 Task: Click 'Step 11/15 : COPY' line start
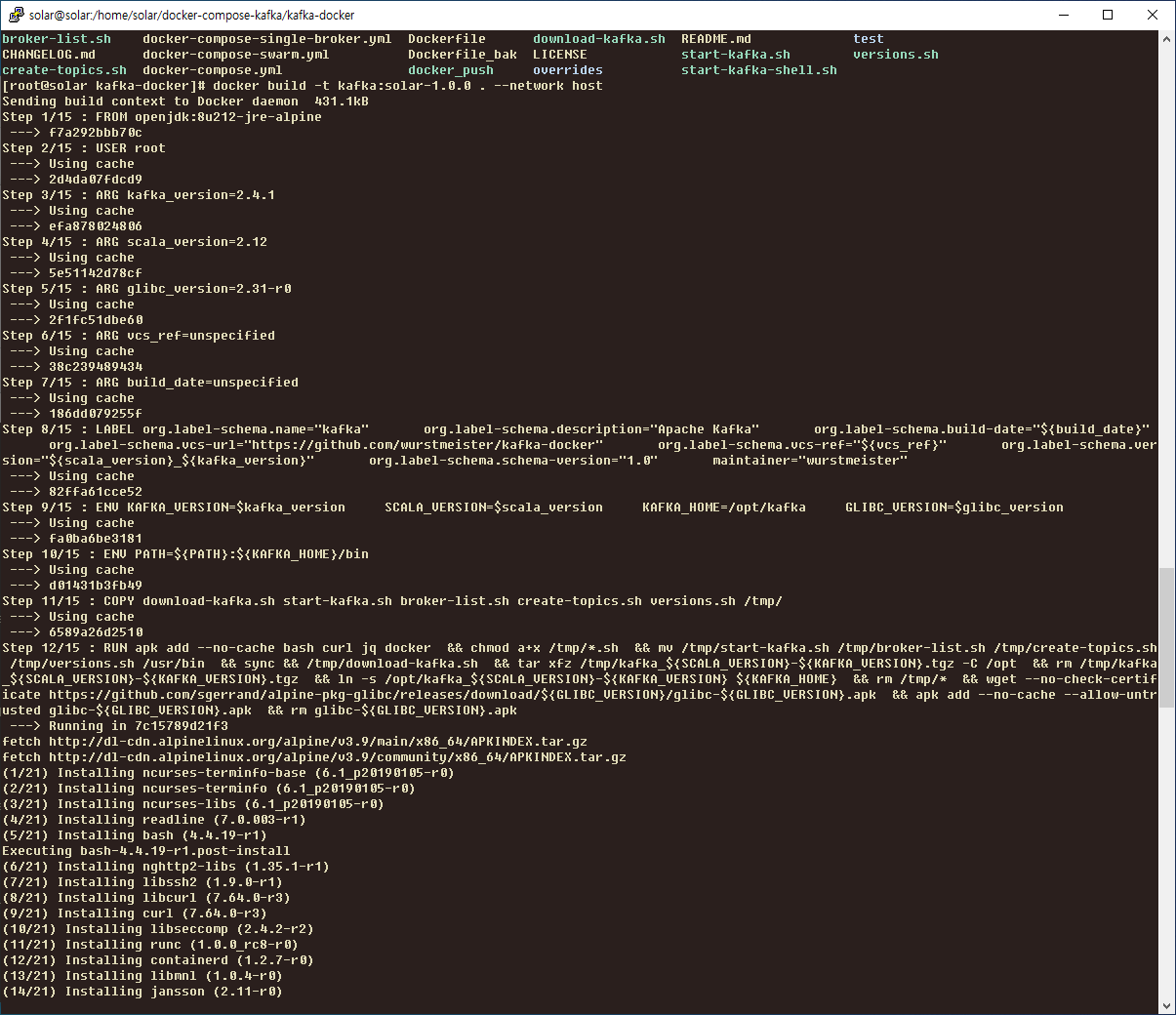[68, 601]
